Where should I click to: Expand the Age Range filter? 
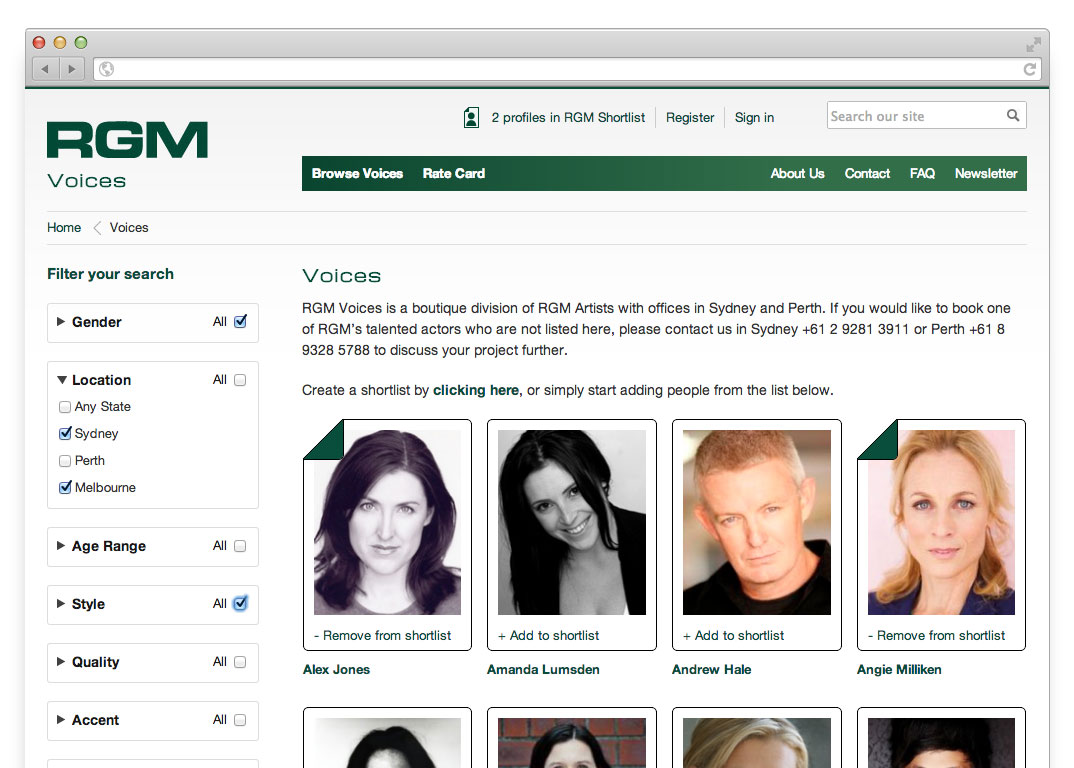[x=62, y=546]
